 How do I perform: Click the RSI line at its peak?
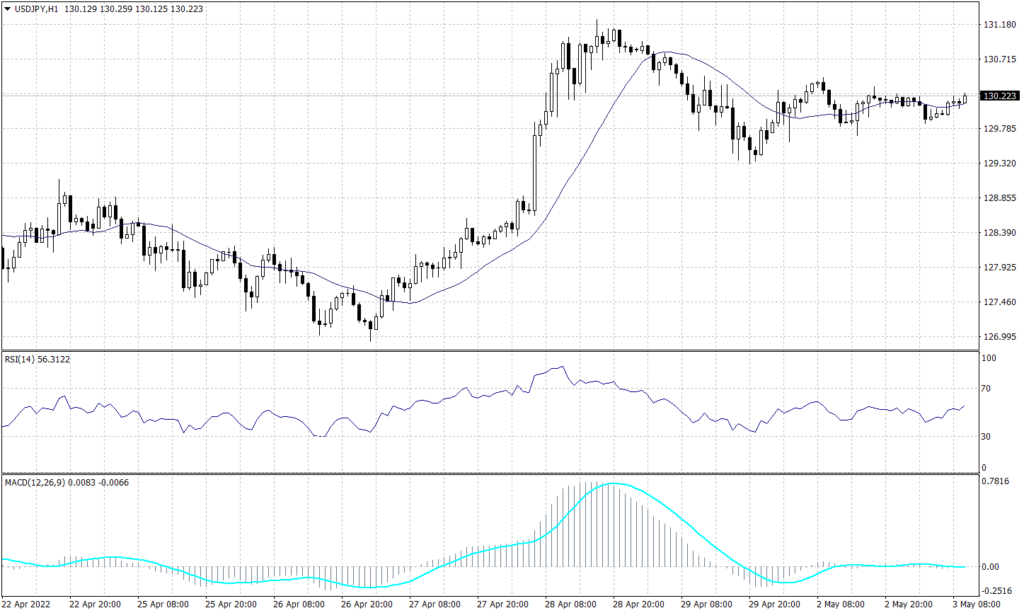click(x=561, y=368)
